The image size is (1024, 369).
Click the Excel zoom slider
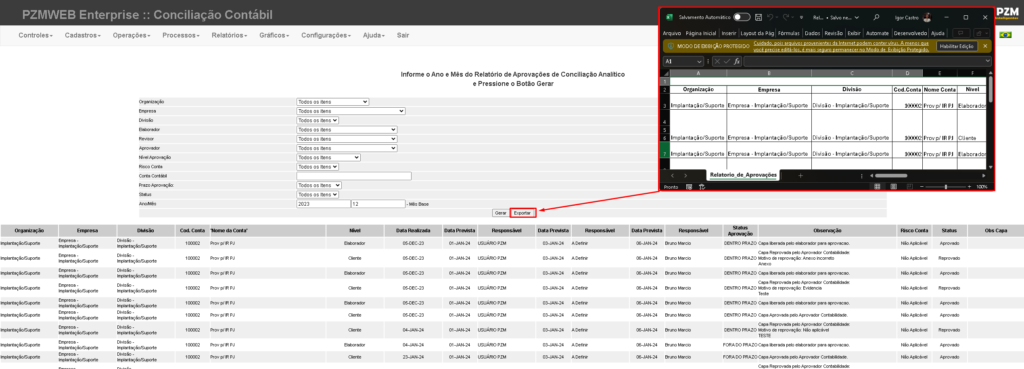click(x=946, y=187)
